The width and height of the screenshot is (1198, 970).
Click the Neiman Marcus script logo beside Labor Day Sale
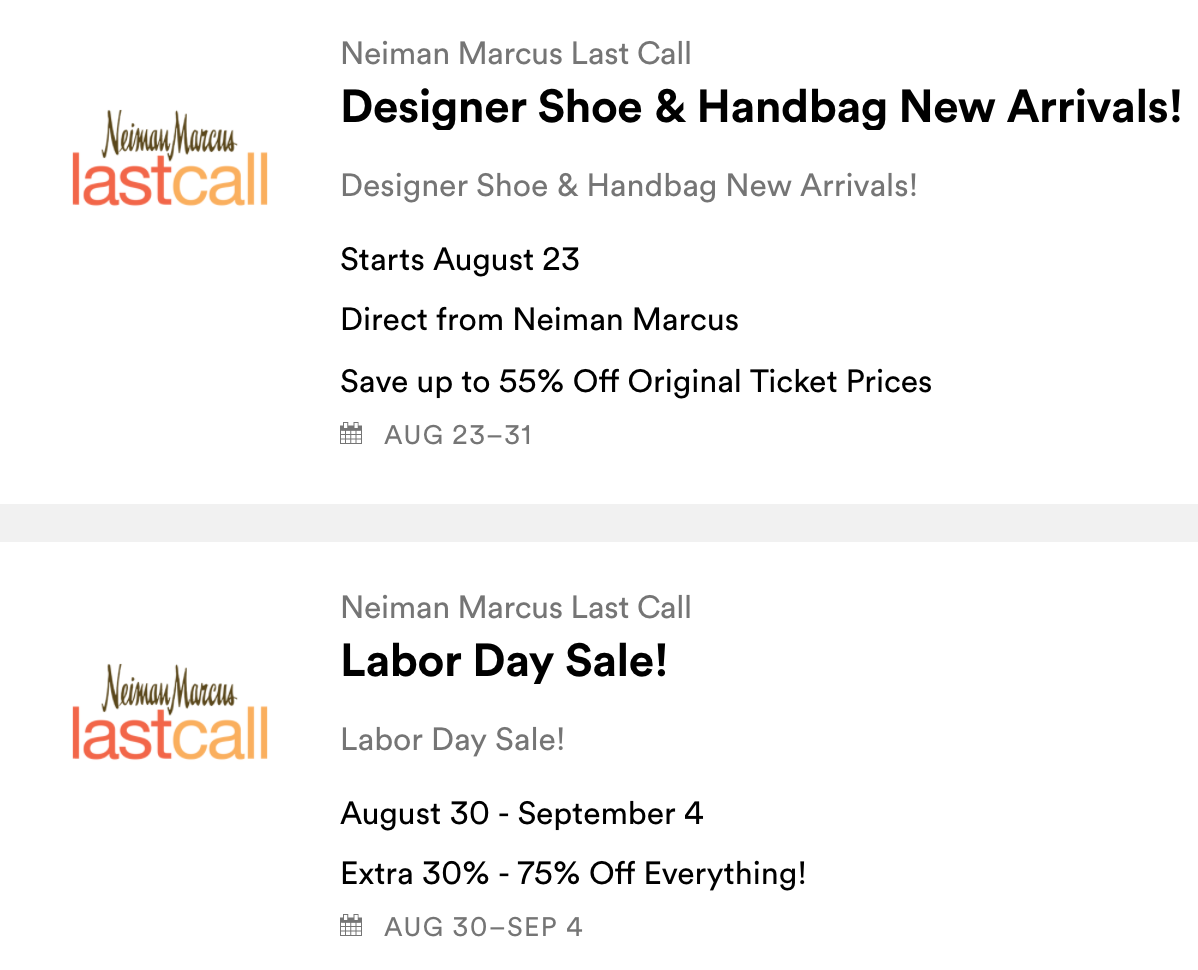(x=169, y=688)
